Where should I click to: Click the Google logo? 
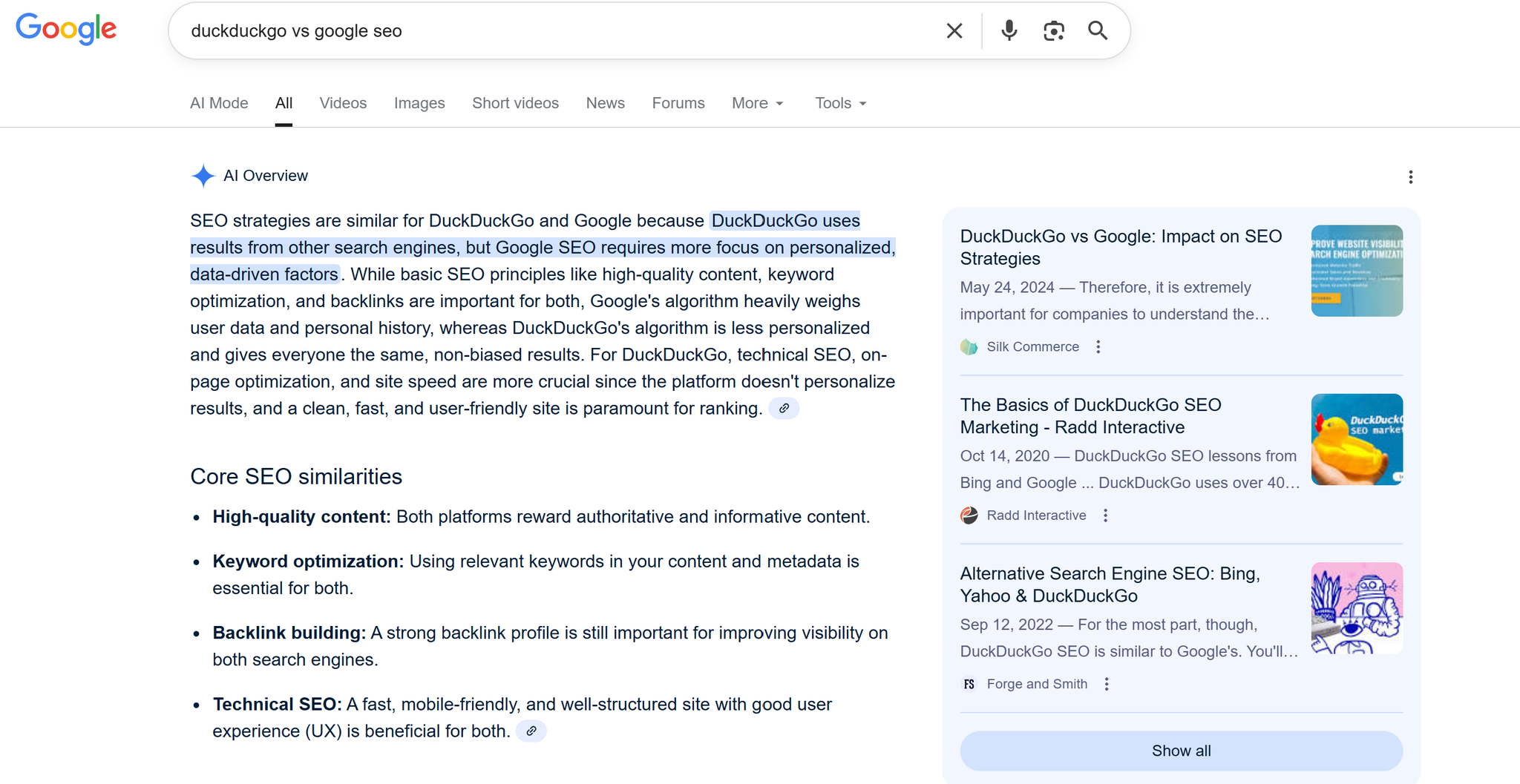pos(66,29)
